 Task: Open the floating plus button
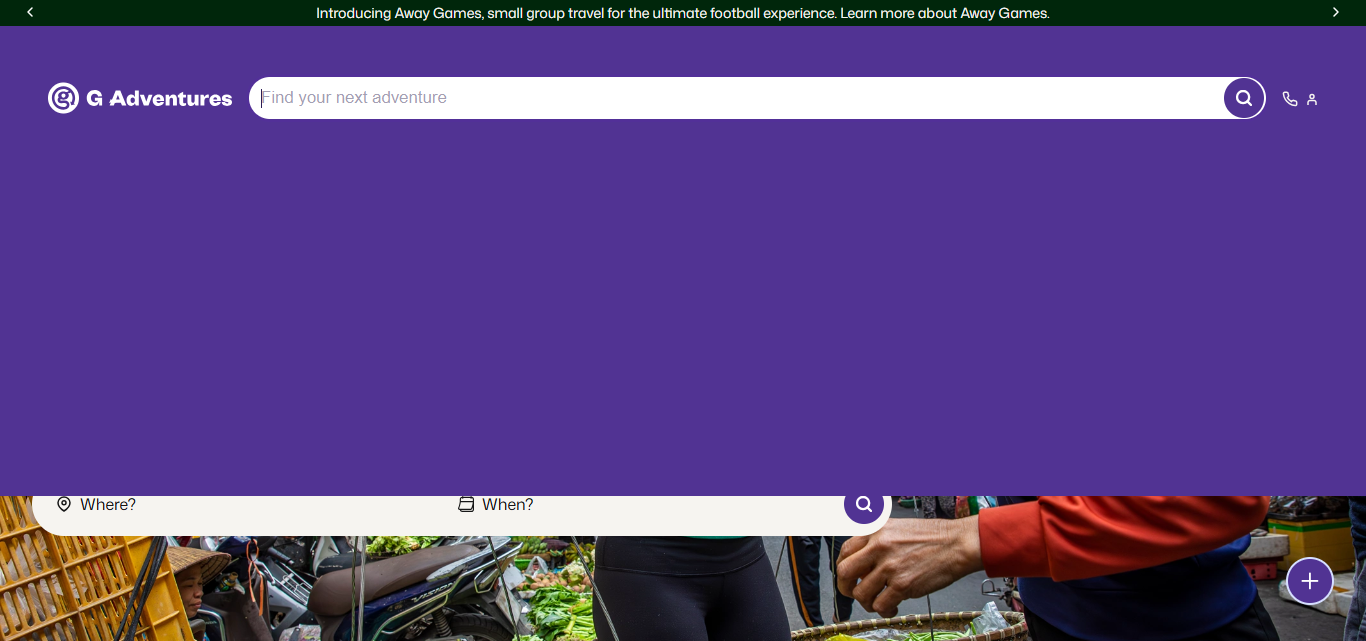[x=1310, y=581]
